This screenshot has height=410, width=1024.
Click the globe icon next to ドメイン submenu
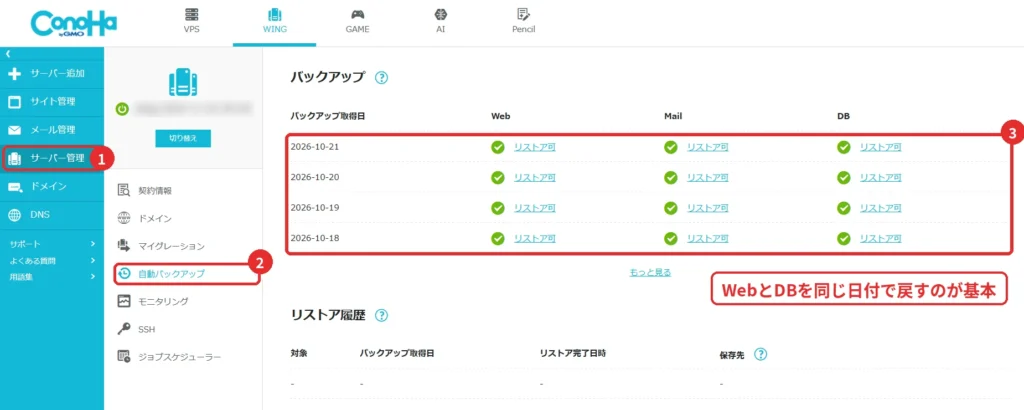(x=124, y=218)
